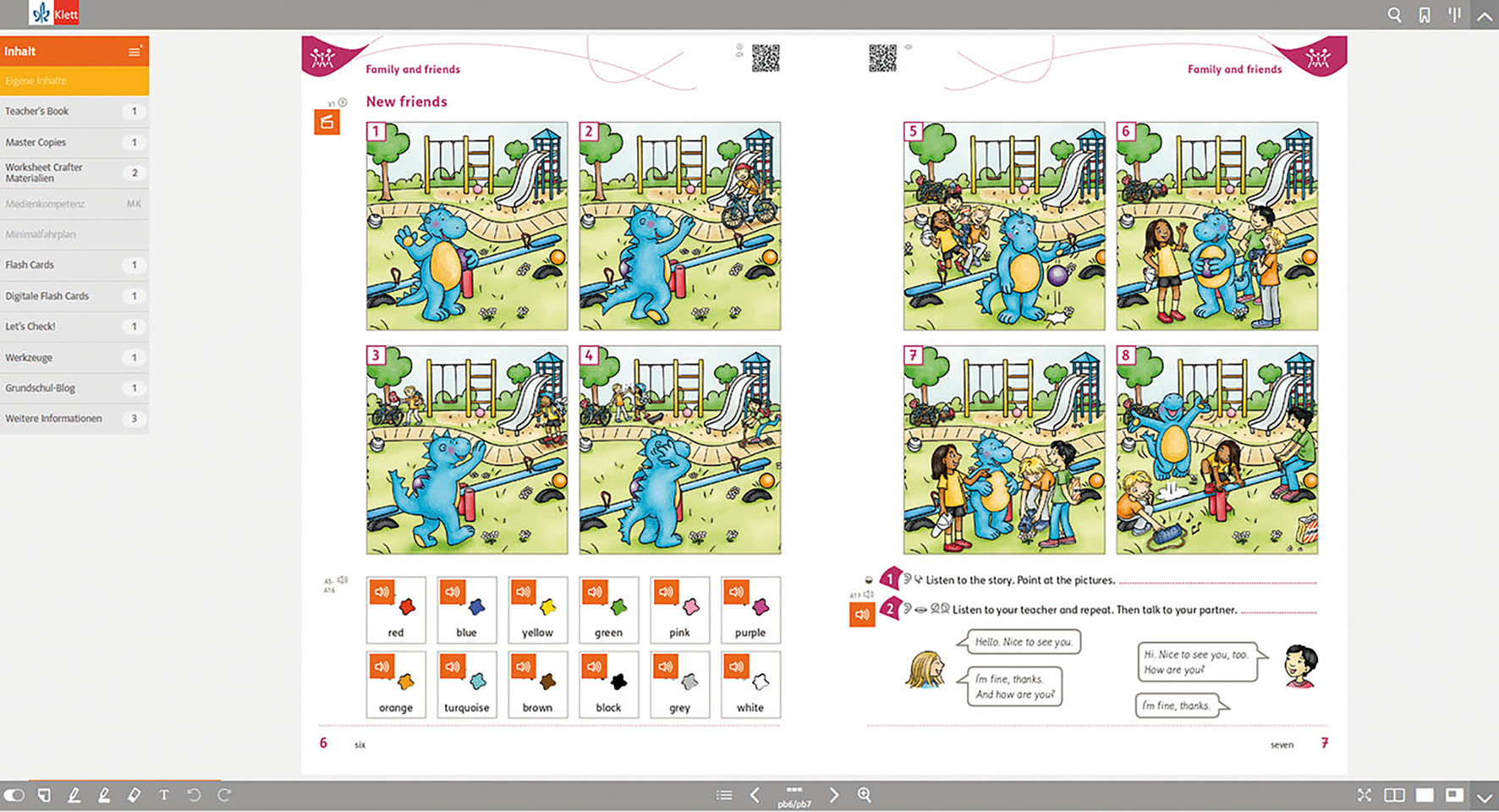Open Worksheet Crafter Materialien entry
This screenshot has width=1499, height=812.
(74, 173)
